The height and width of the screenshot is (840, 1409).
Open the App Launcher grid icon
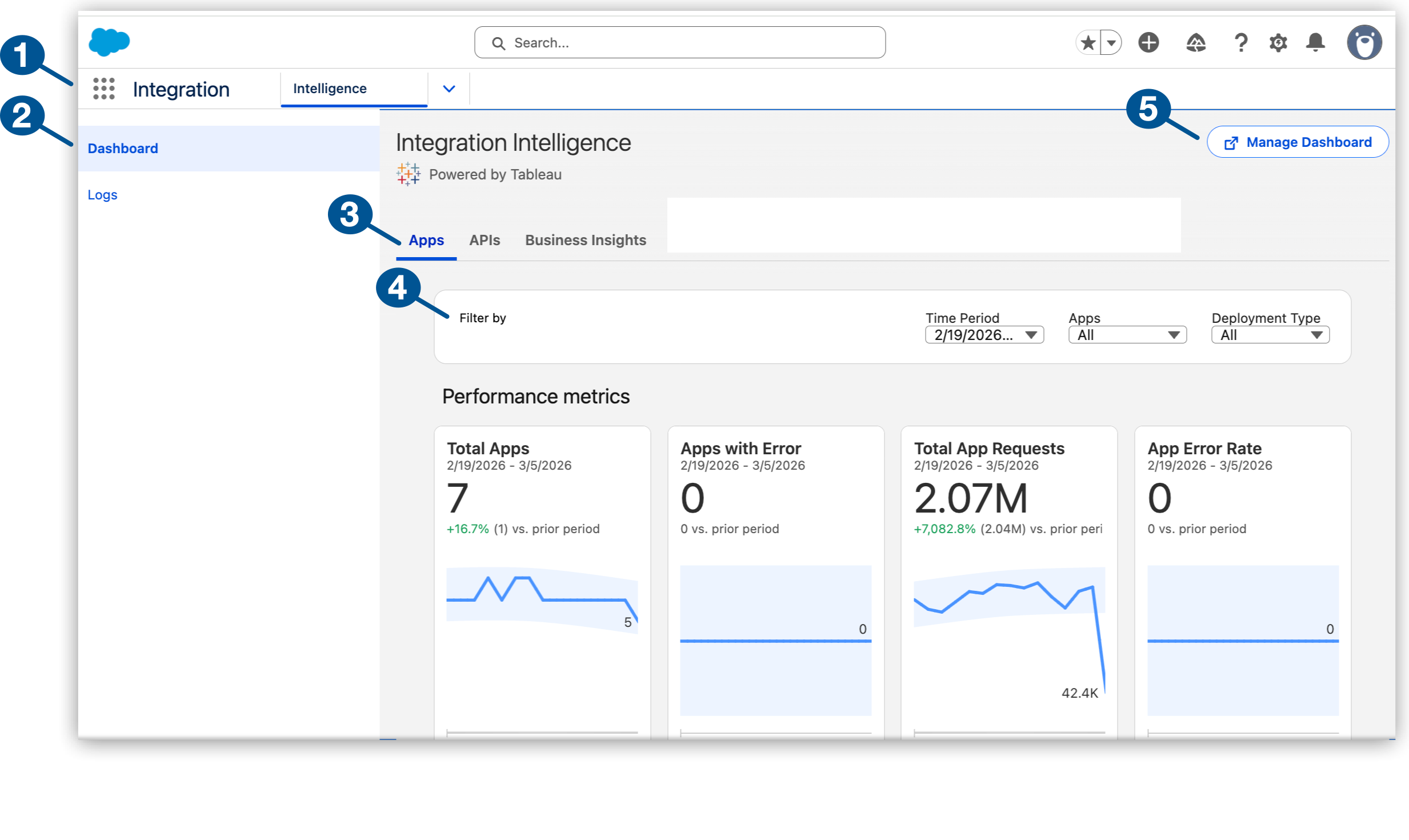point(104,89)
